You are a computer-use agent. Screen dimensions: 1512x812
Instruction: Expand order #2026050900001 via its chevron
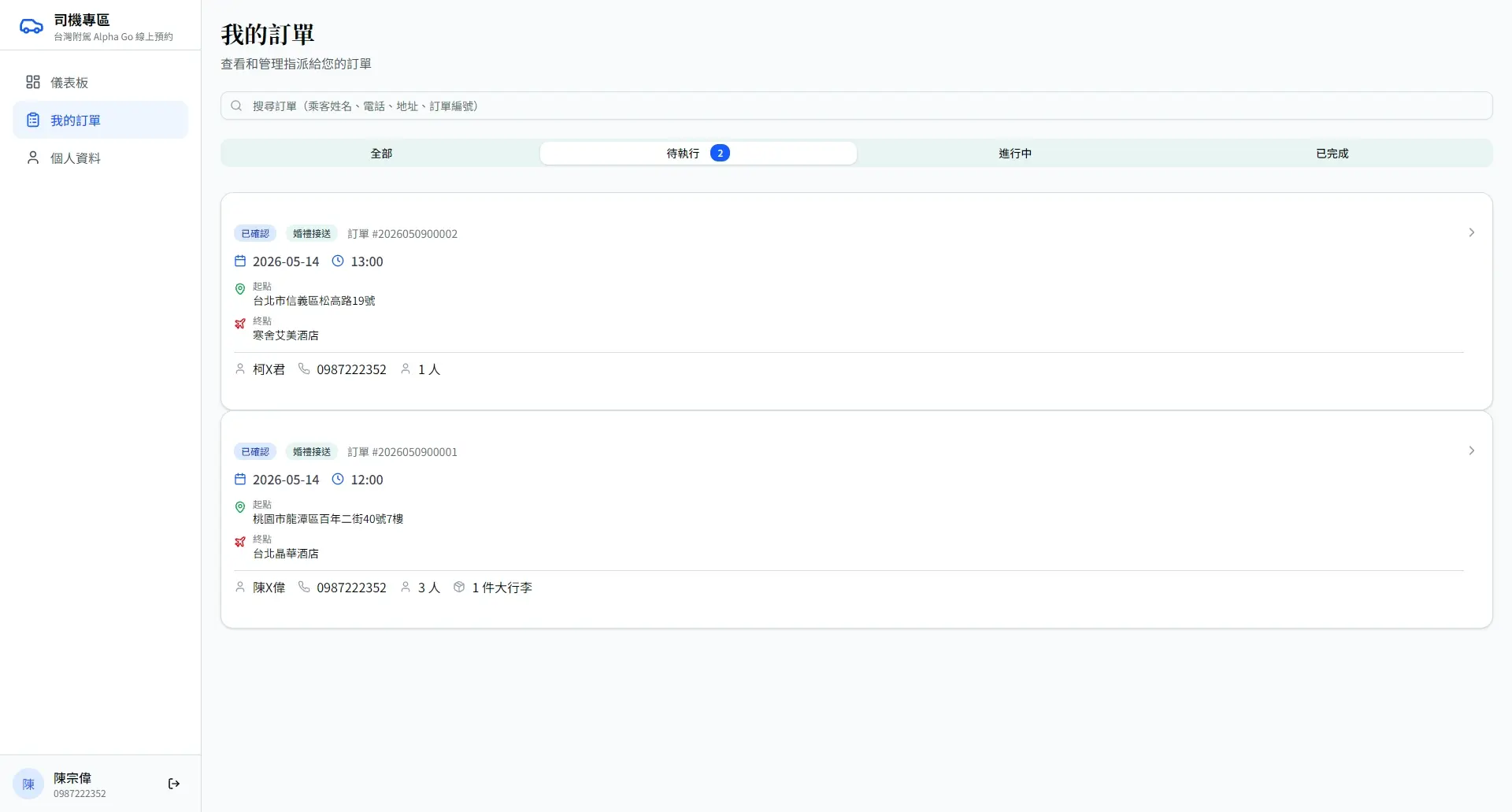1471,450
